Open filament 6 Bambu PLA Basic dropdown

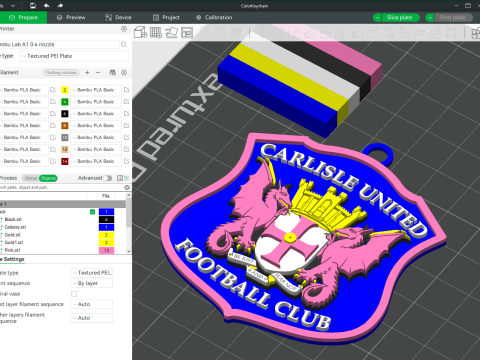[96, 114]
